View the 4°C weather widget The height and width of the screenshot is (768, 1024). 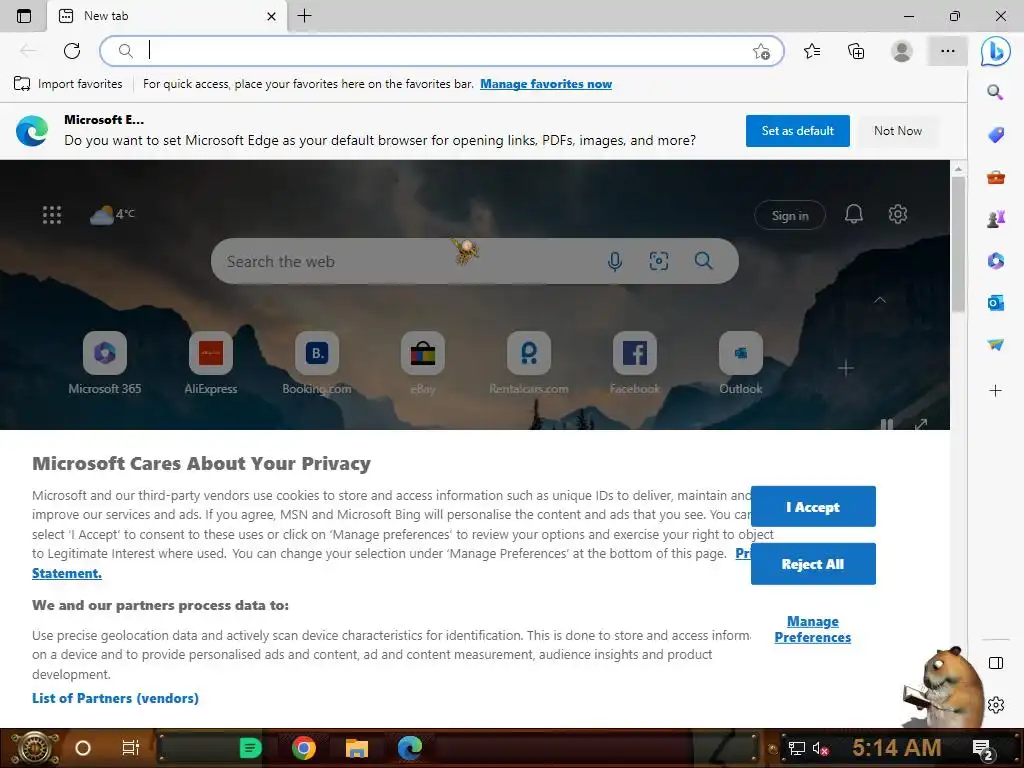pos(112,214)
